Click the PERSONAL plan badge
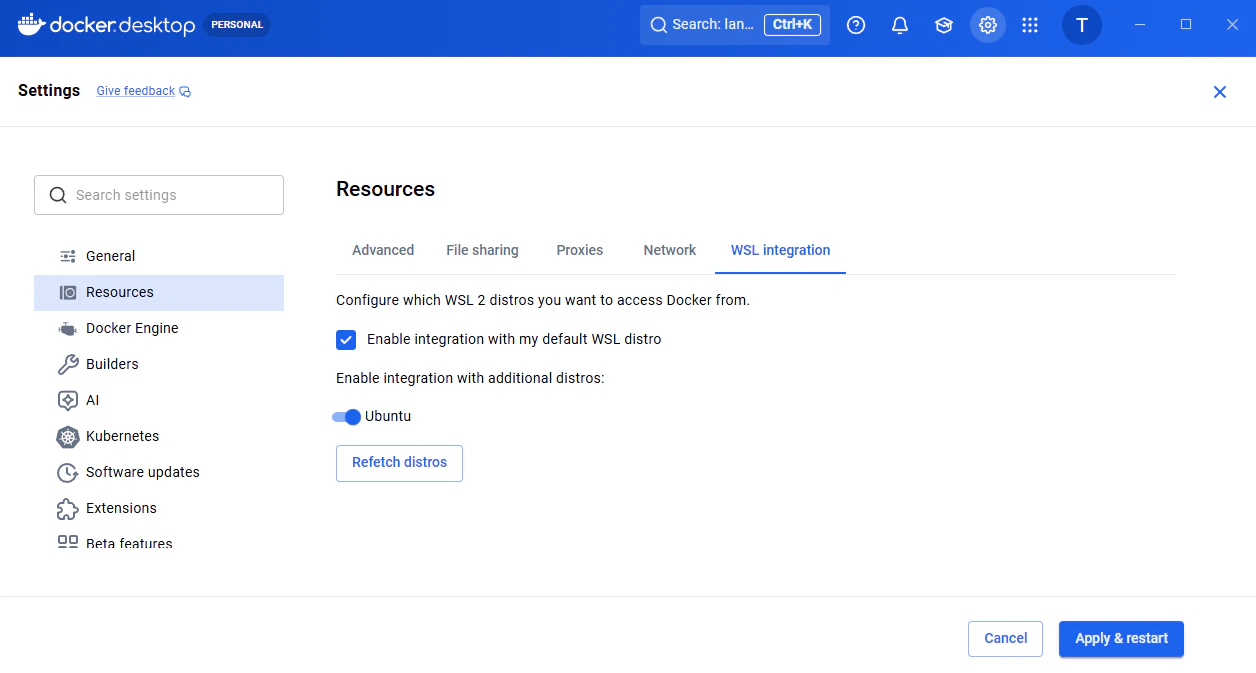This screenshot has width=1256, height=673. tap(237, 25)
